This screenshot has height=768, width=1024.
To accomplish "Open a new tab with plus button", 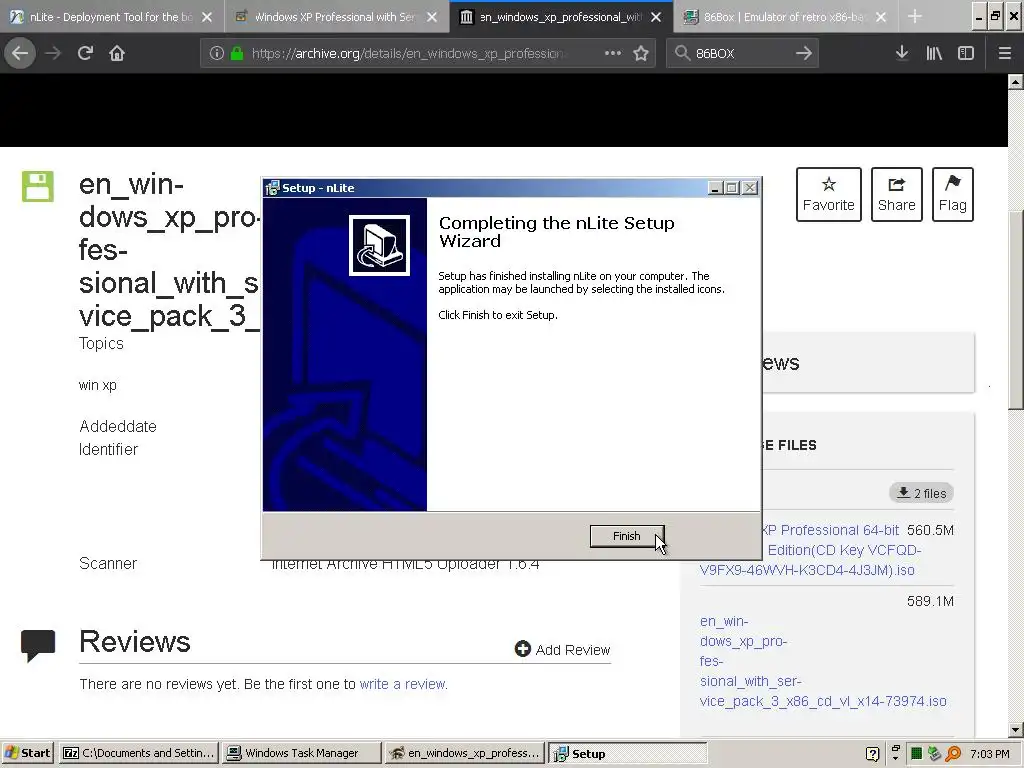I will (915, 17).
